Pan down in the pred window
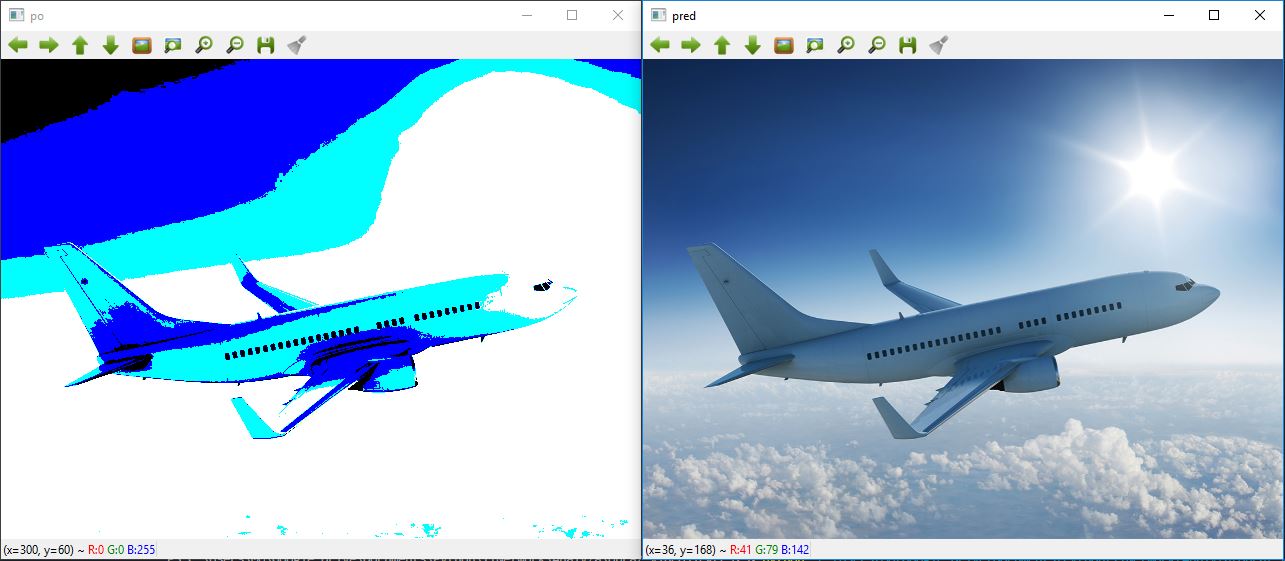The height and width of the screenshot is (561, 1285). click(753, 45)
